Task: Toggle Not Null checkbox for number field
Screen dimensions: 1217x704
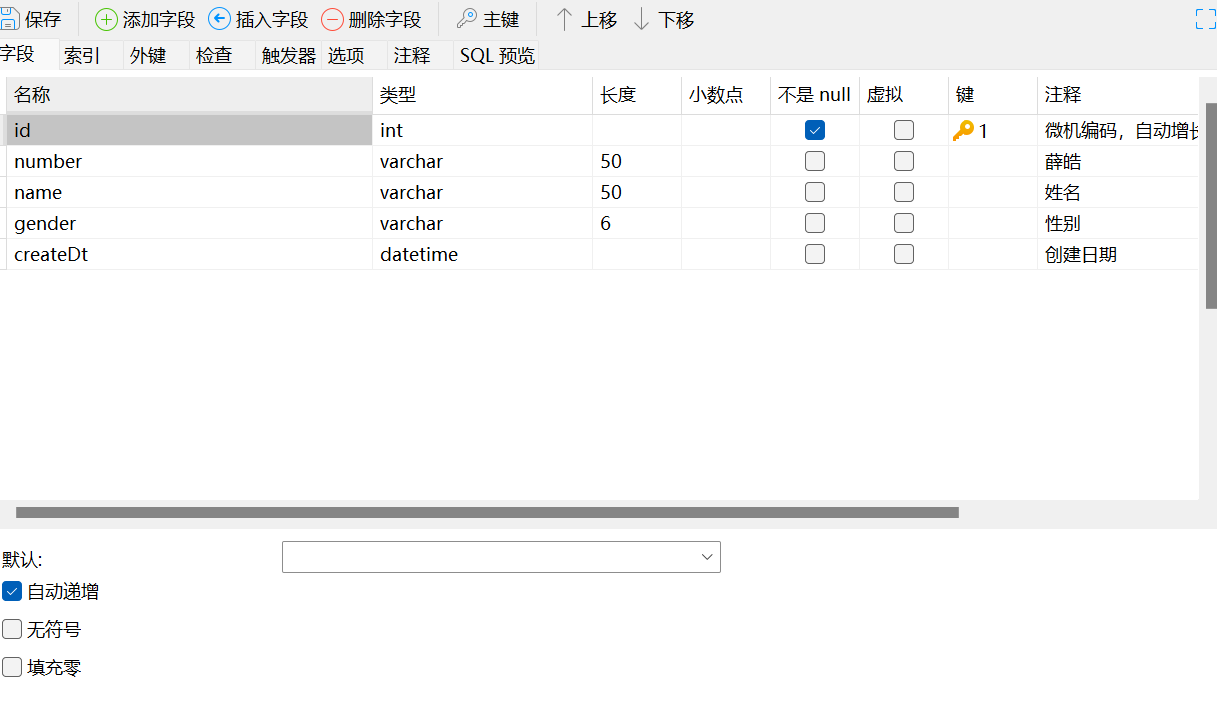Action: click(815, 162)
